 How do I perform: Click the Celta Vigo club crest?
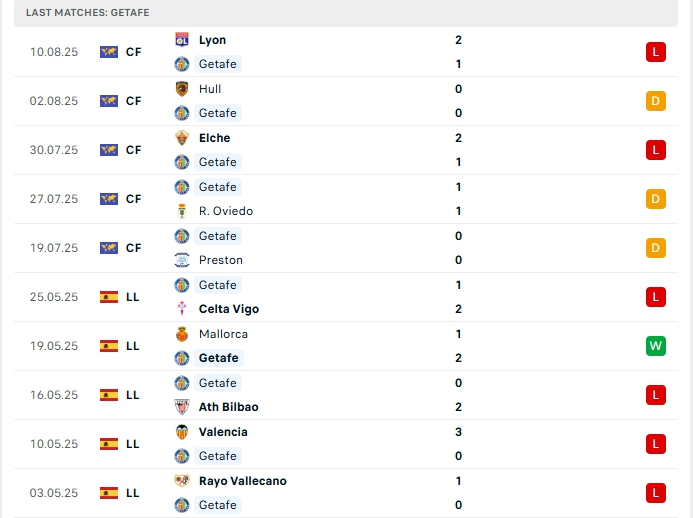182,309
